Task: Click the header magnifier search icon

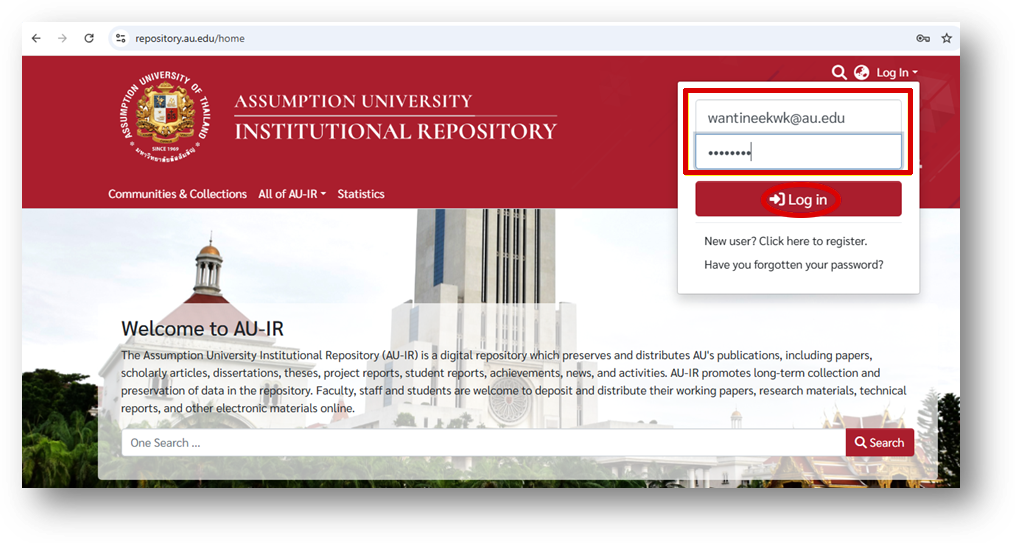Action: pyautogui.click(x=839, y=72)
